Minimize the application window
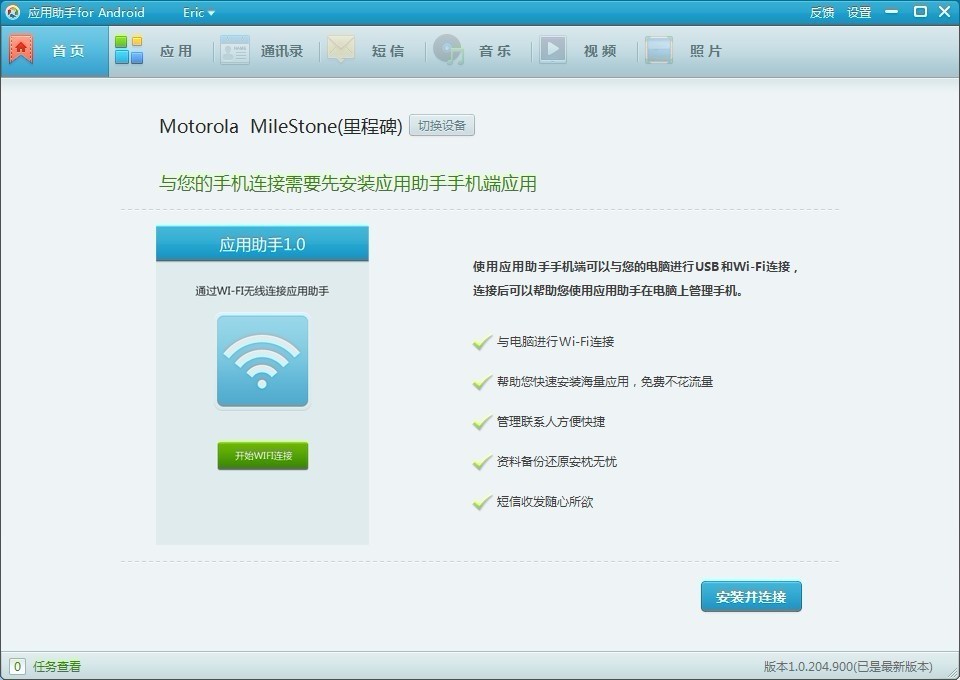The height and width of the screenshot is (680, 960). coord(891,12)
